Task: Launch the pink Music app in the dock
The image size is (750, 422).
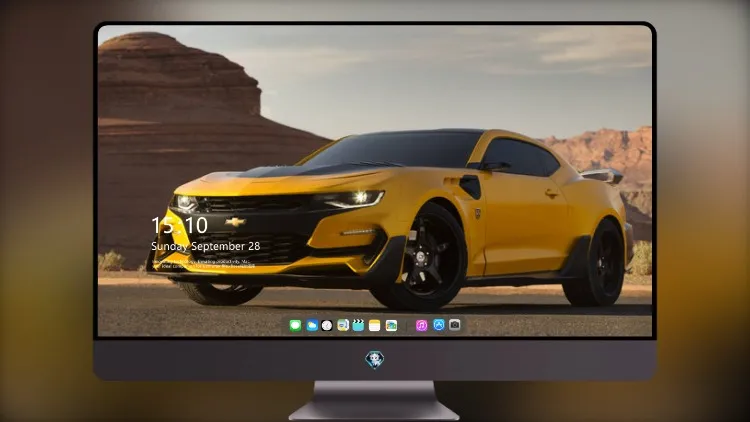Action: (421, 325)
